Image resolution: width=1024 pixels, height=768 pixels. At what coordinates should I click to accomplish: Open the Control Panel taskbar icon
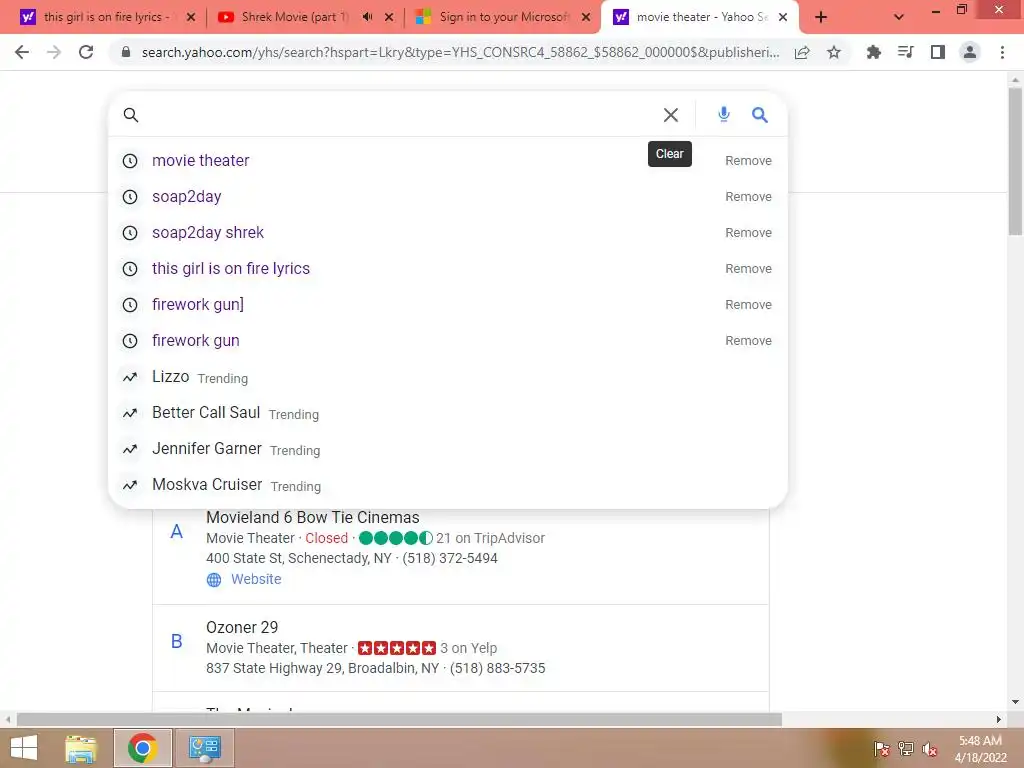[205, 748]
